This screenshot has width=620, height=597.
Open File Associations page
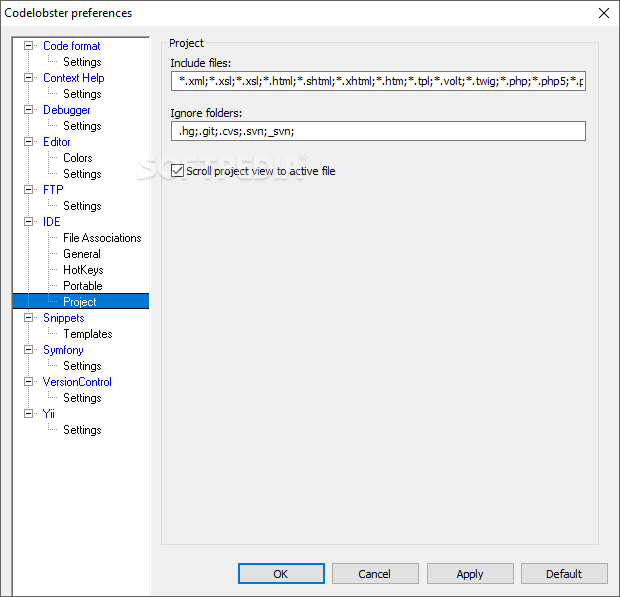(x=102, y=238)
